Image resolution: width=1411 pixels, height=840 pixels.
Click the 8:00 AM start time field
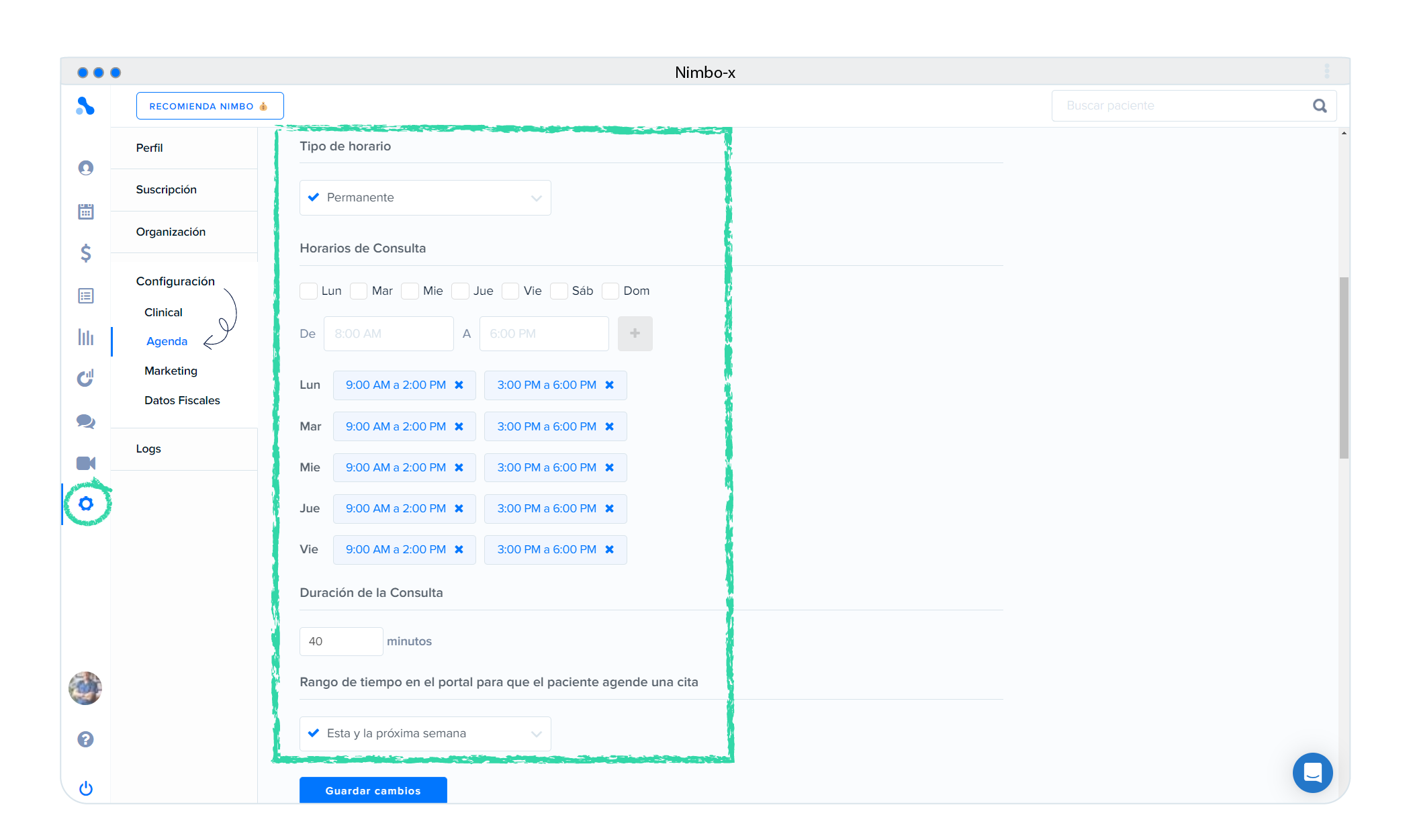click(388, 334)
